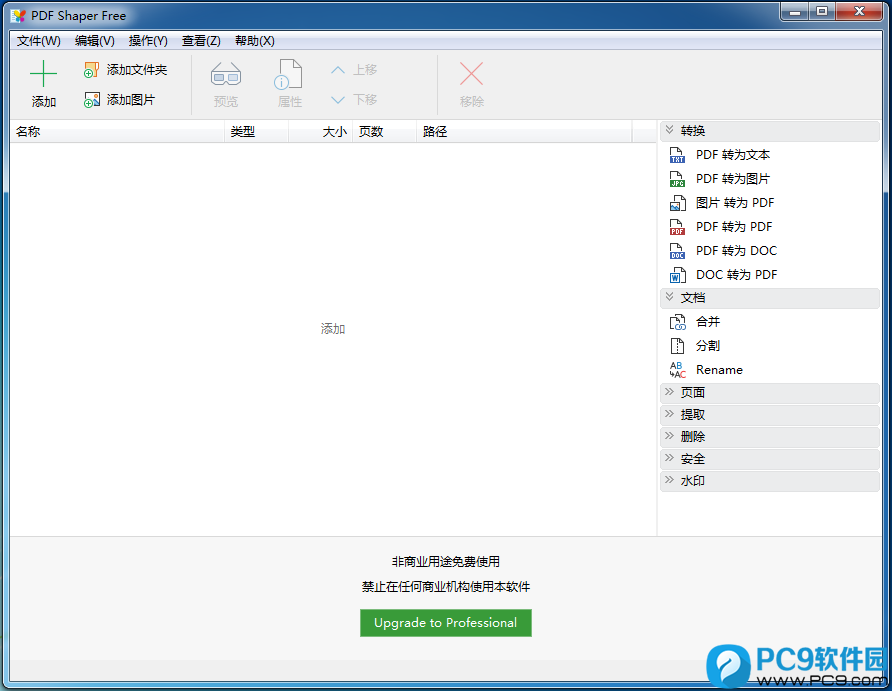Click the red X Remove icon (移除)
892x691 pixels.
click(472, 74)
